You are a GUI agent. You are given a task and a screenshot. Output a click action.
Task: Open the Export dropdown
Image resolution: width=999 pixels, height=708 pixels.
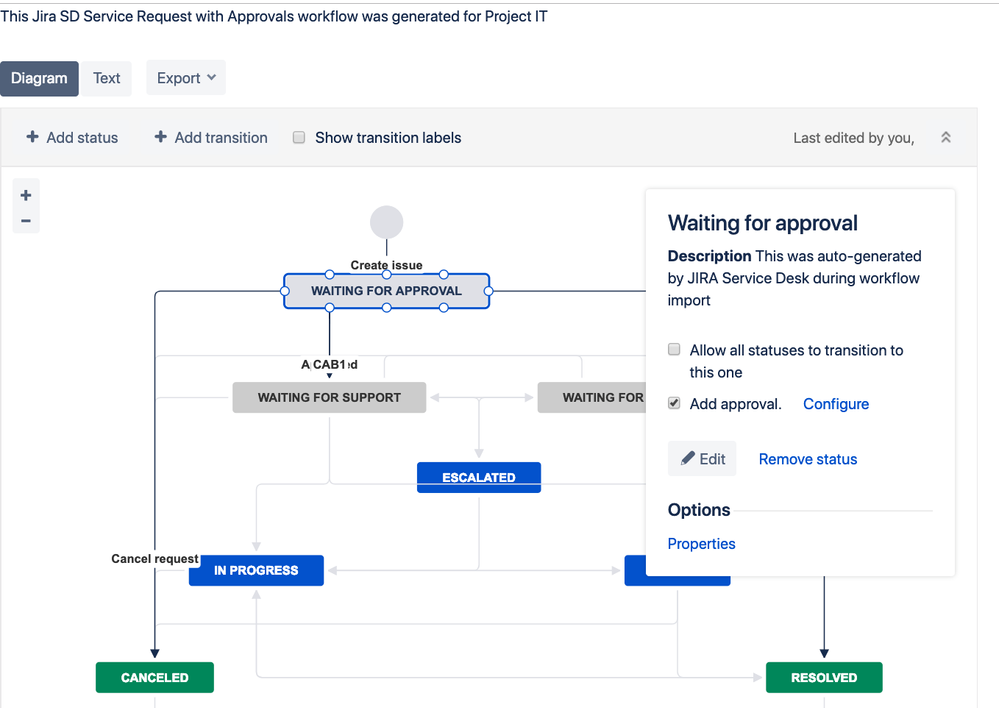tap(186, 78)
